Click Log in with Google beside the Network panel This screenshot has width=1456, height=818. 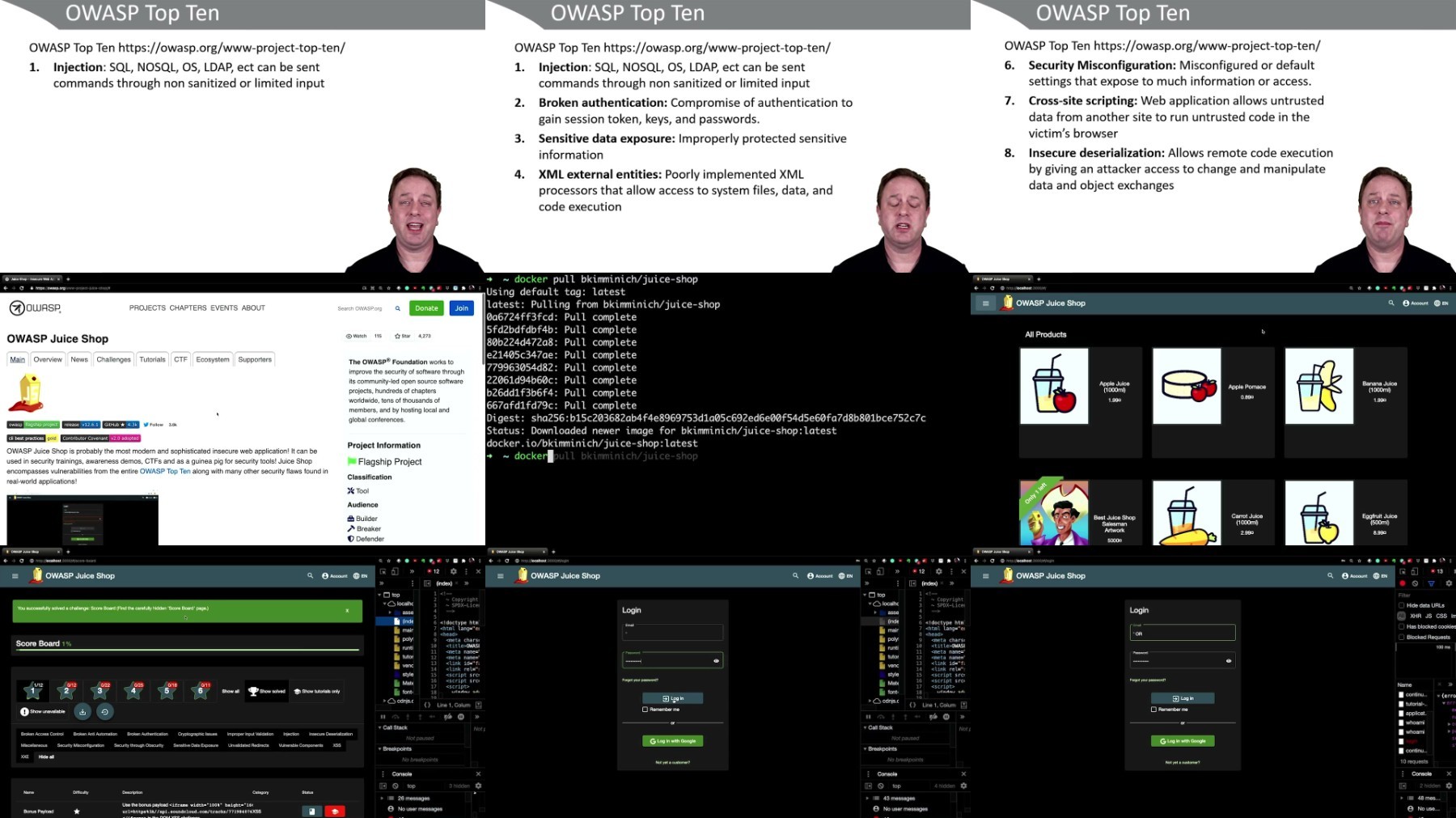coord(1183,741)
